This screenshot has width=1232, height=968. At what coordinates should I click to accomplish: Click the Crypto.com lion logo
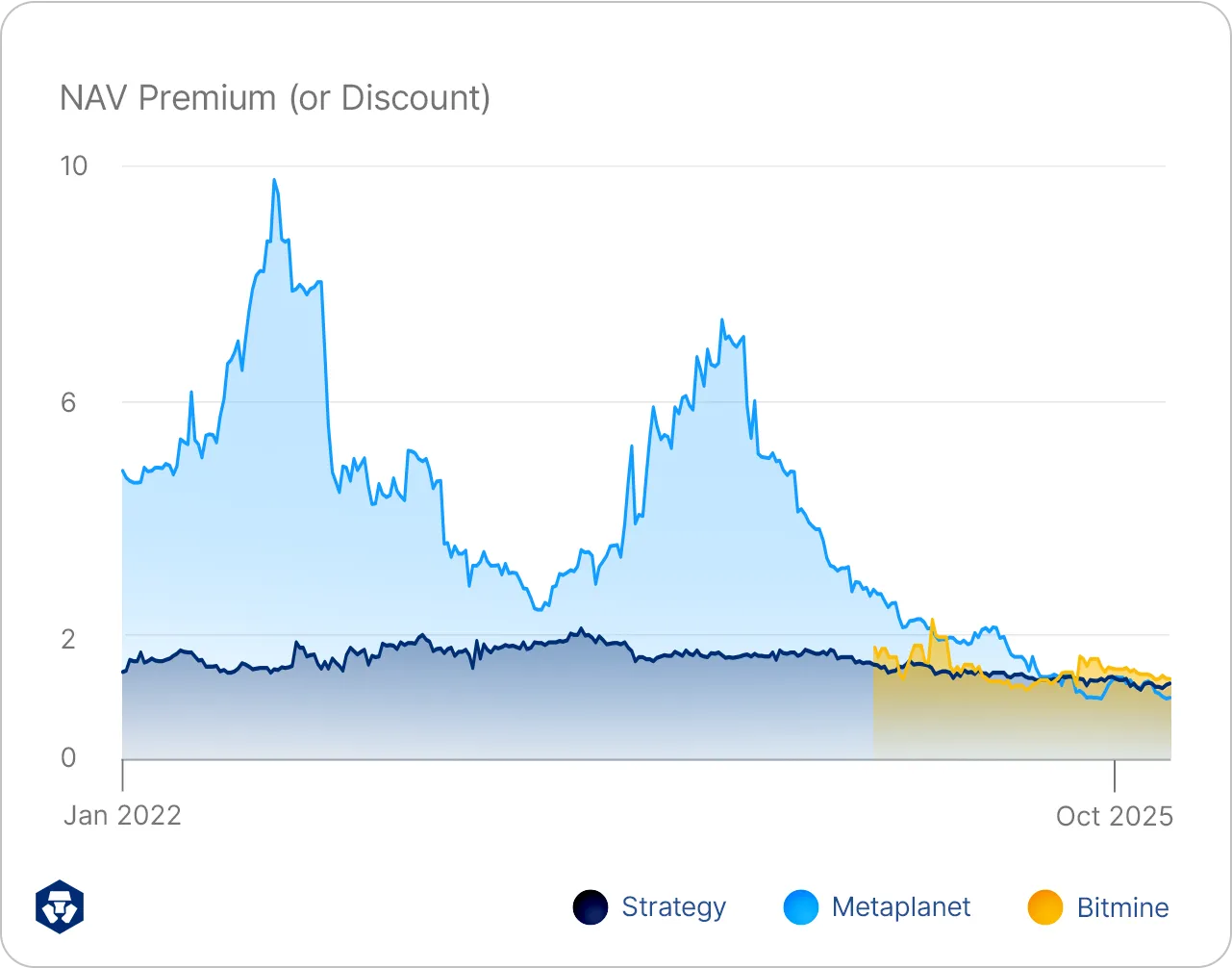60,906
